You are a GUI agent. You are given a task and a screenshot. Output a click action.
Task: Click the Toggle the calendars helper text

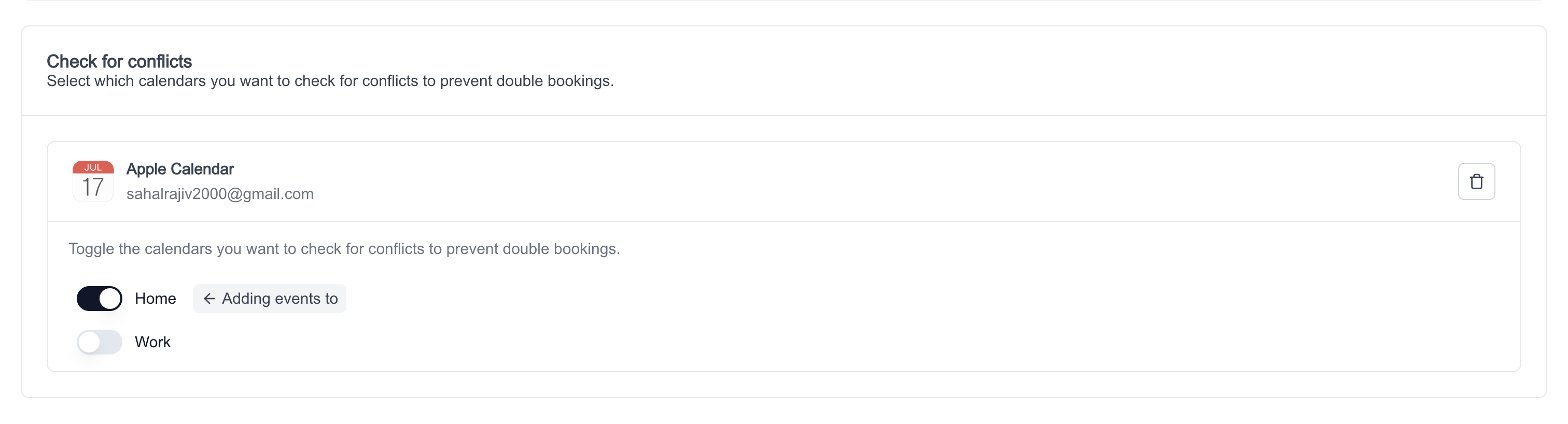(x=344, y=249)
